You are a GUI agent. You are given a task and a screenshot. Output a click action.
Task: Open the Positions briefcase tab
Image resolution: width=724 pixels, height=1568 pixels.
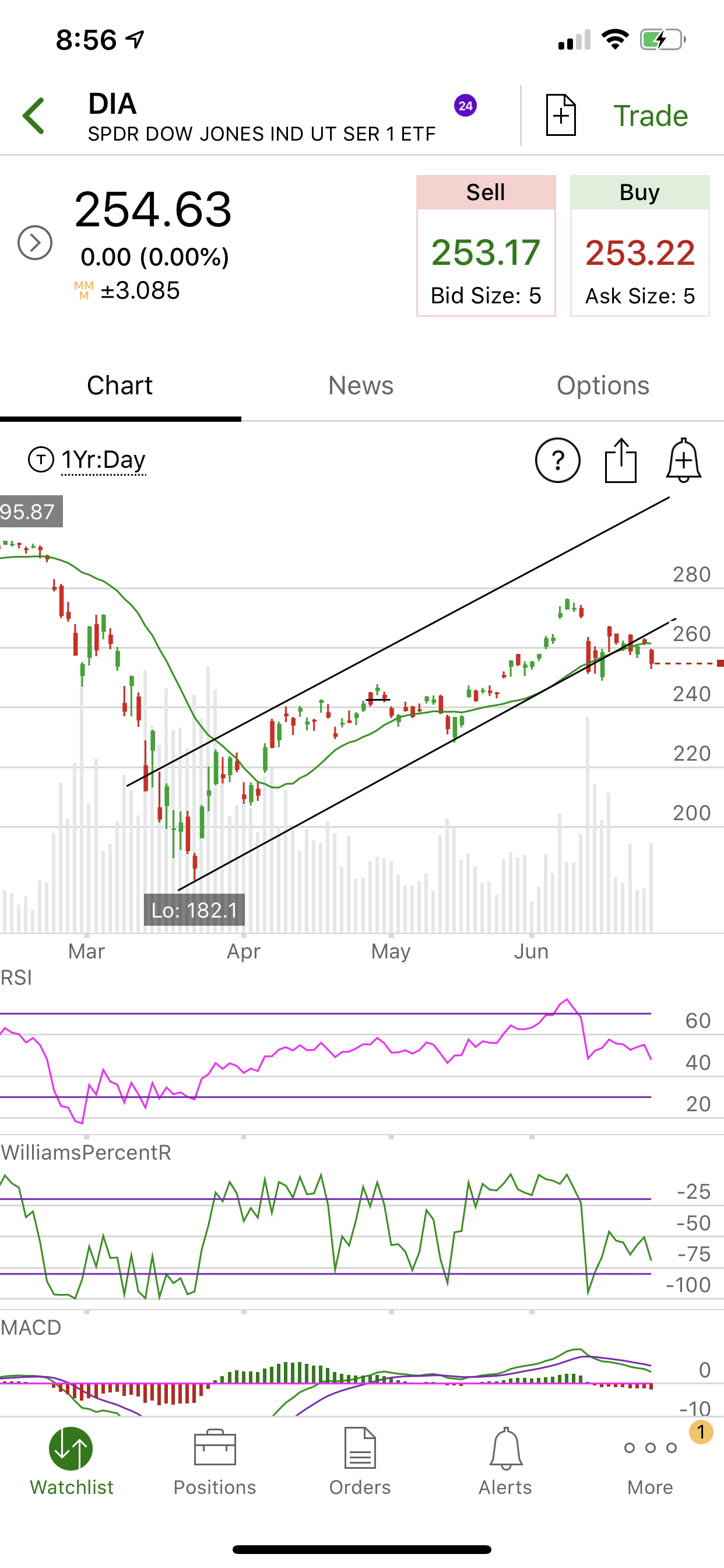(x=215, y=1462)
